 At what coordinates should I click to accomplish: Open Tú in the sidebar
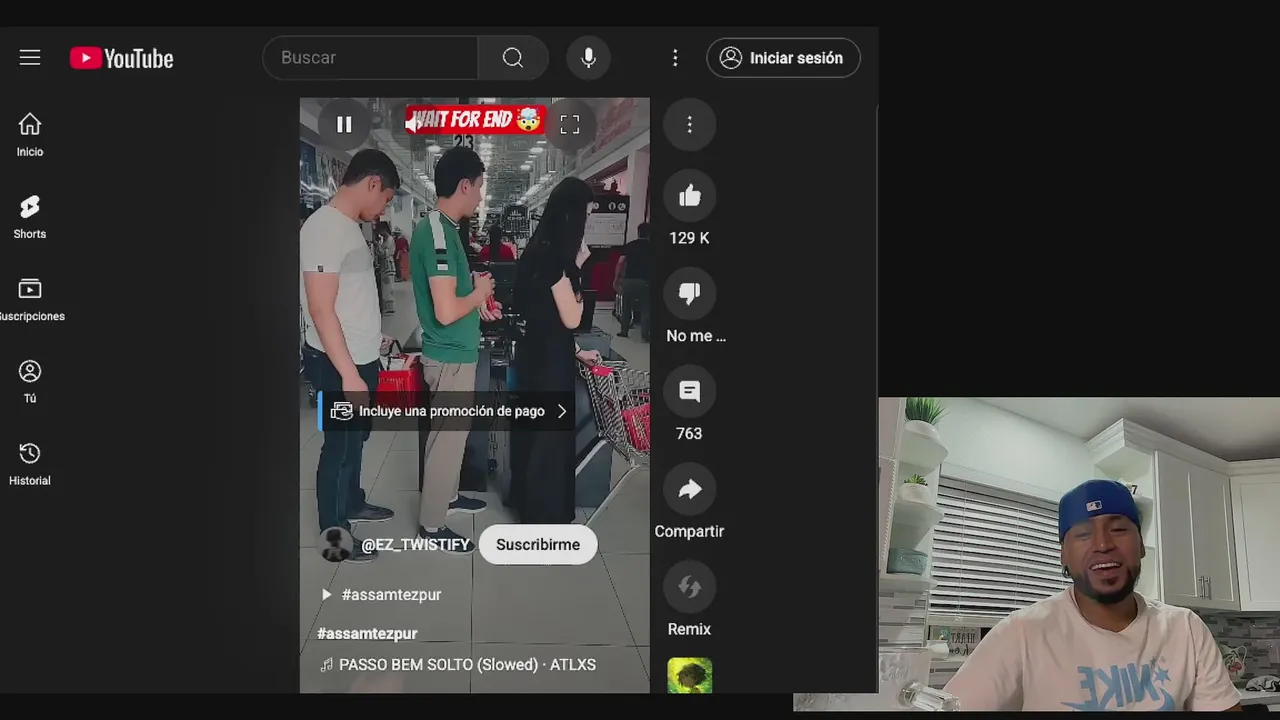tap(30, 381)
